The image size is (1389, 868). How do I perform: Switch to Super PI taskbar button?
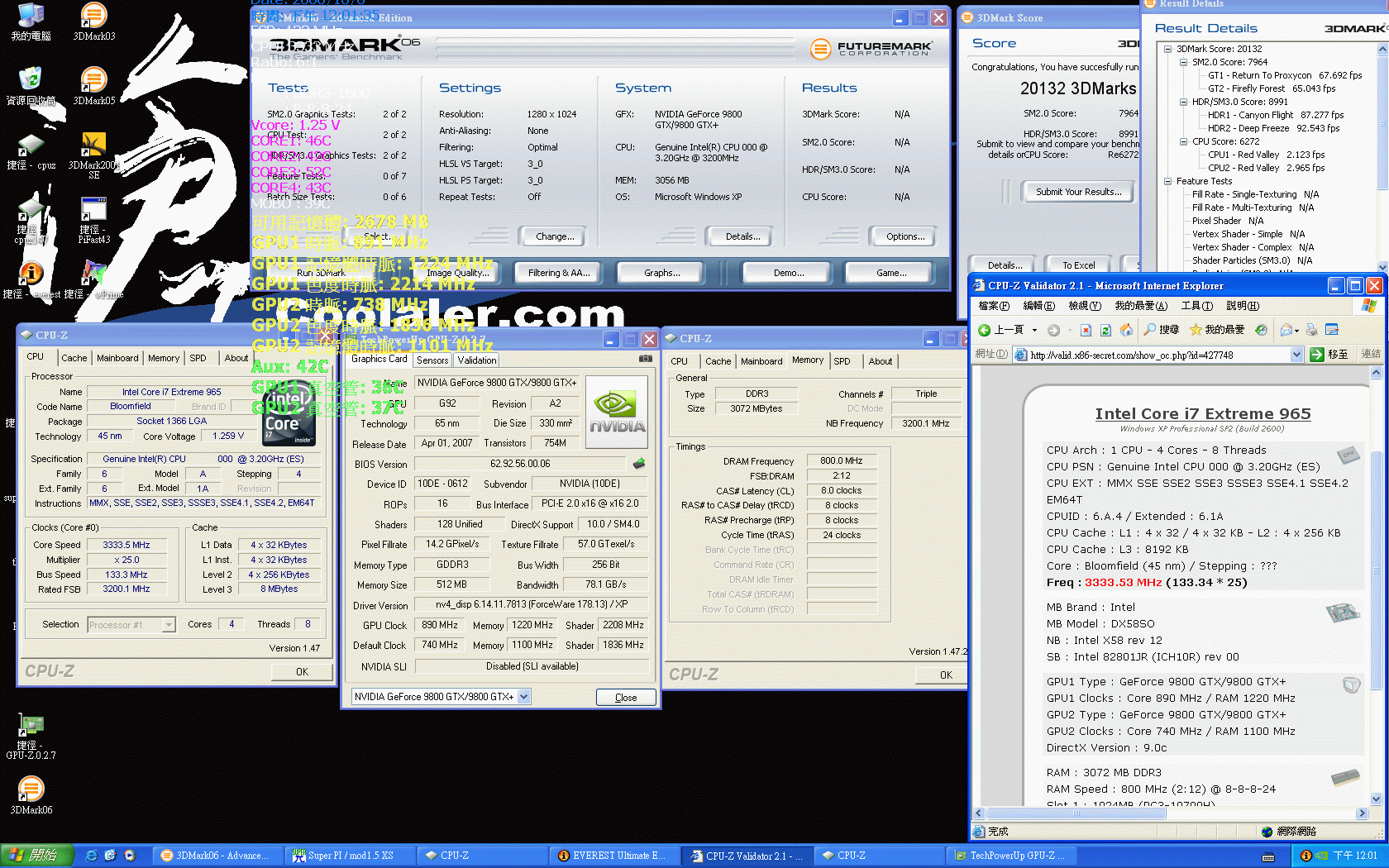pyautogui.click(x=349, y=856)
